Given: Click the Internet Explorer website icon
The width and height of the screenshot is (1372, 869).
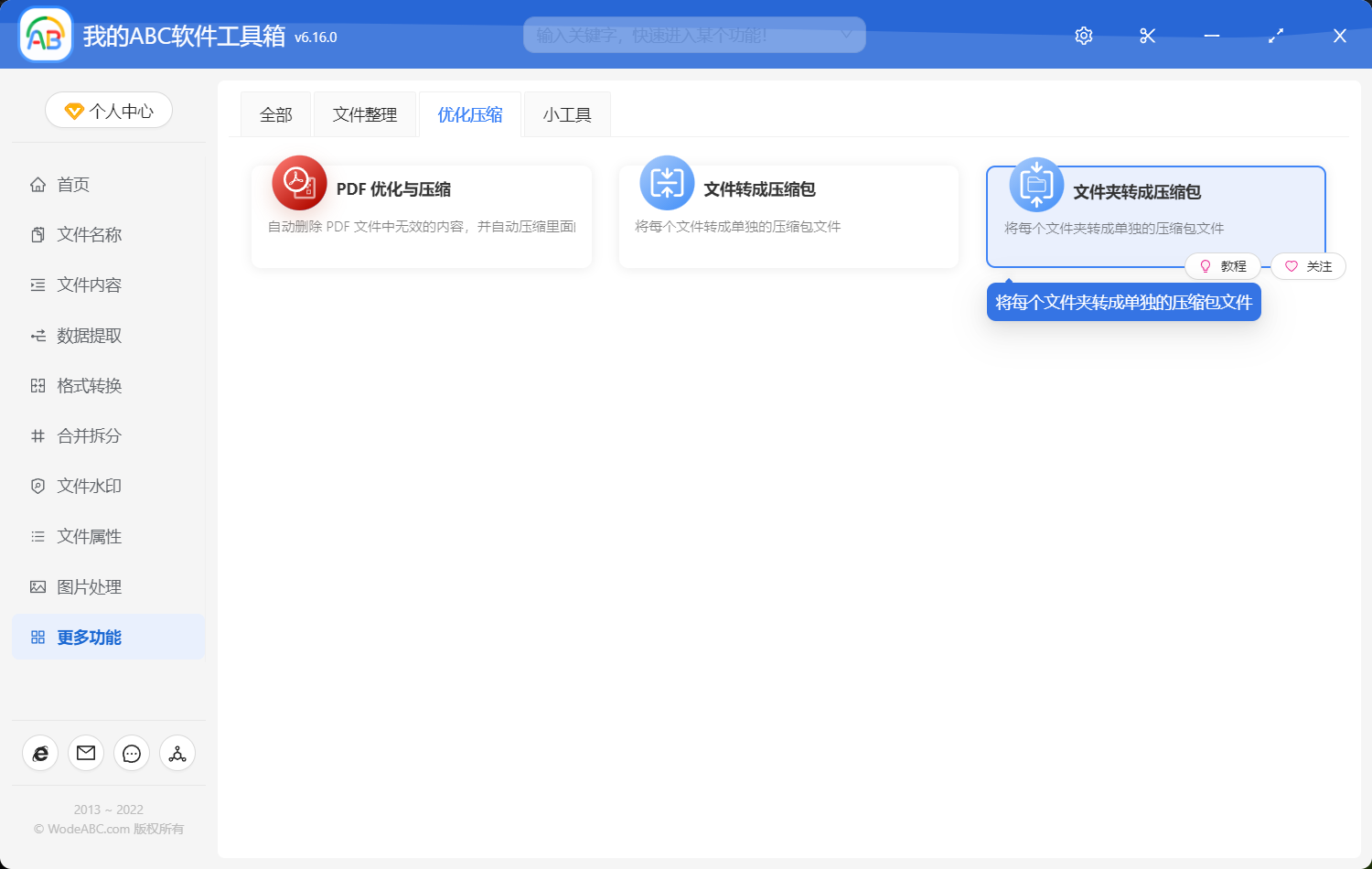Looking at the screenshot, I should (39, 753).
